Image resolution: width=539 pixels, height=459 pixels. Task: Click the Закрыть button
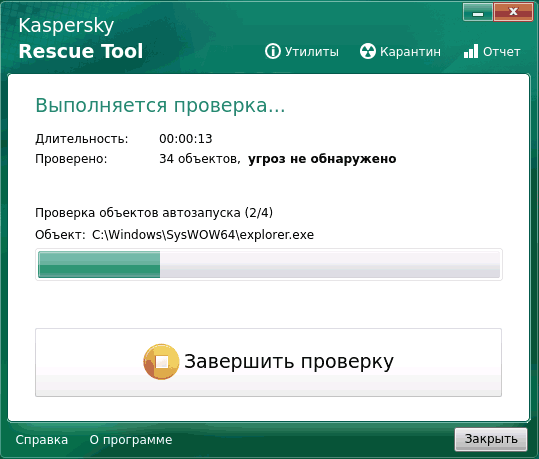coord(491,439)
